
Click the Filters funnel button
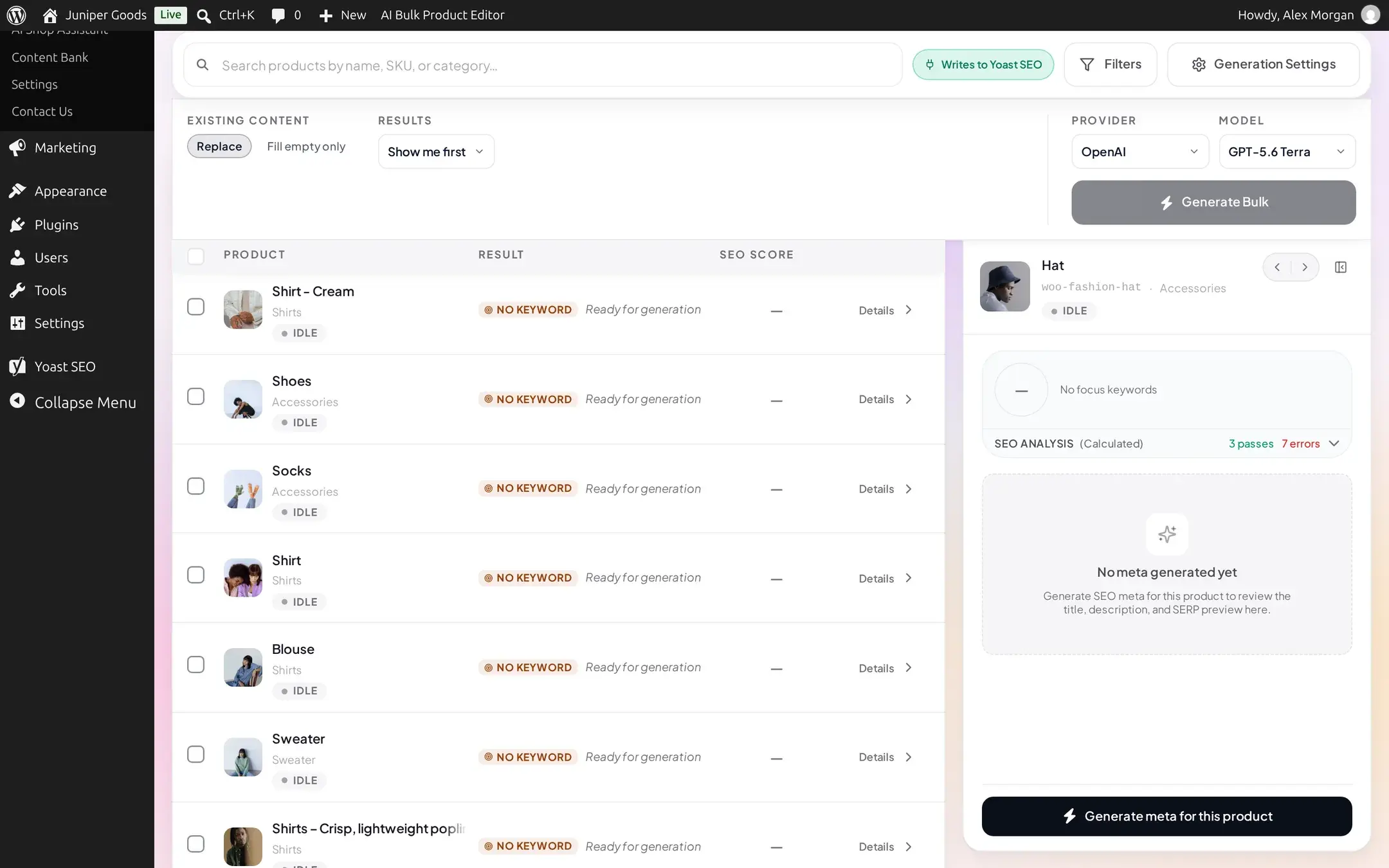pyautogui.click(x=1111, y=64)
